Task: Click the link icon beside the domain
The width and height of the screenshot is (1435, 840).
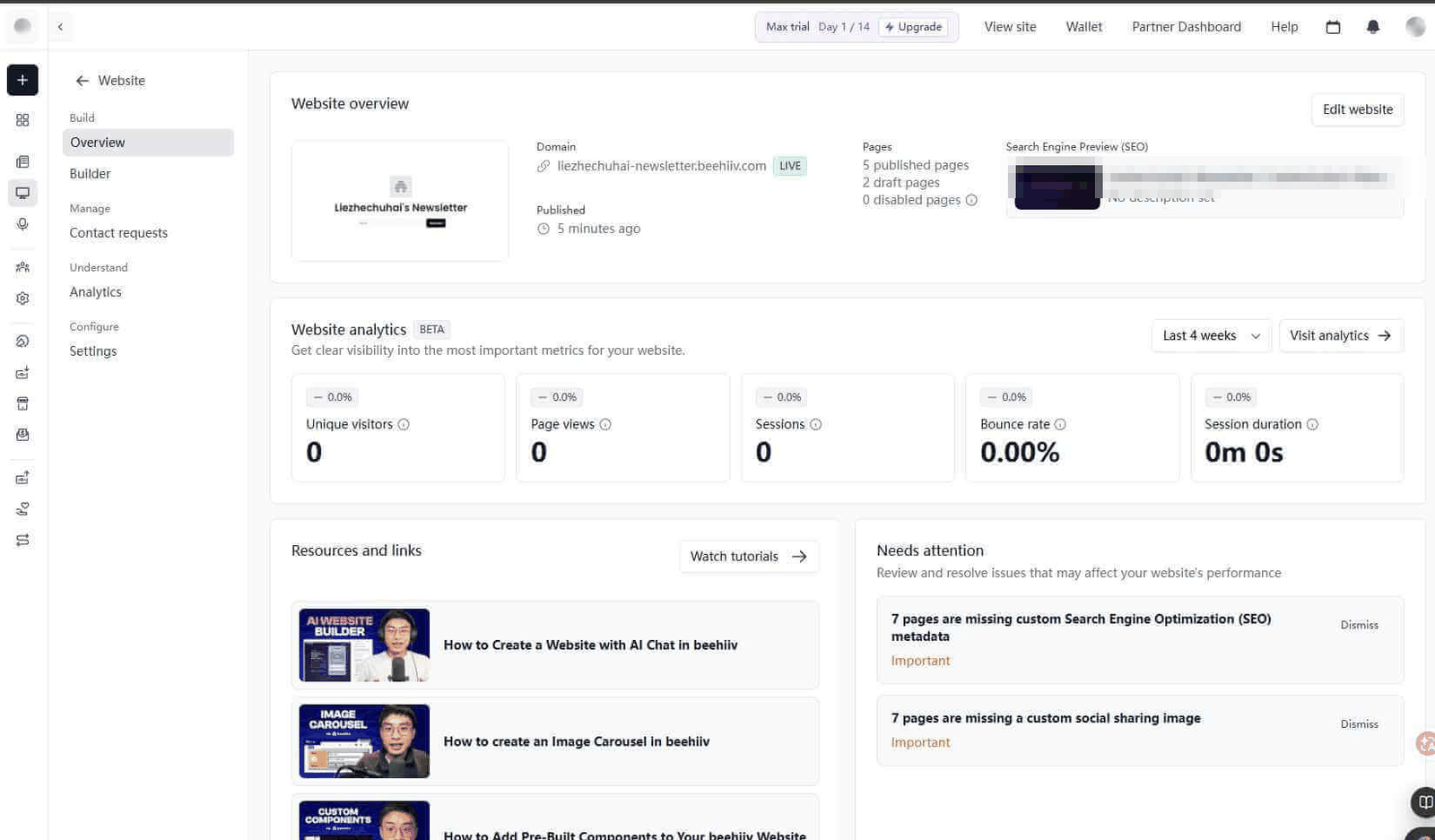Action: pyautogui.click(x=544, y=166)
